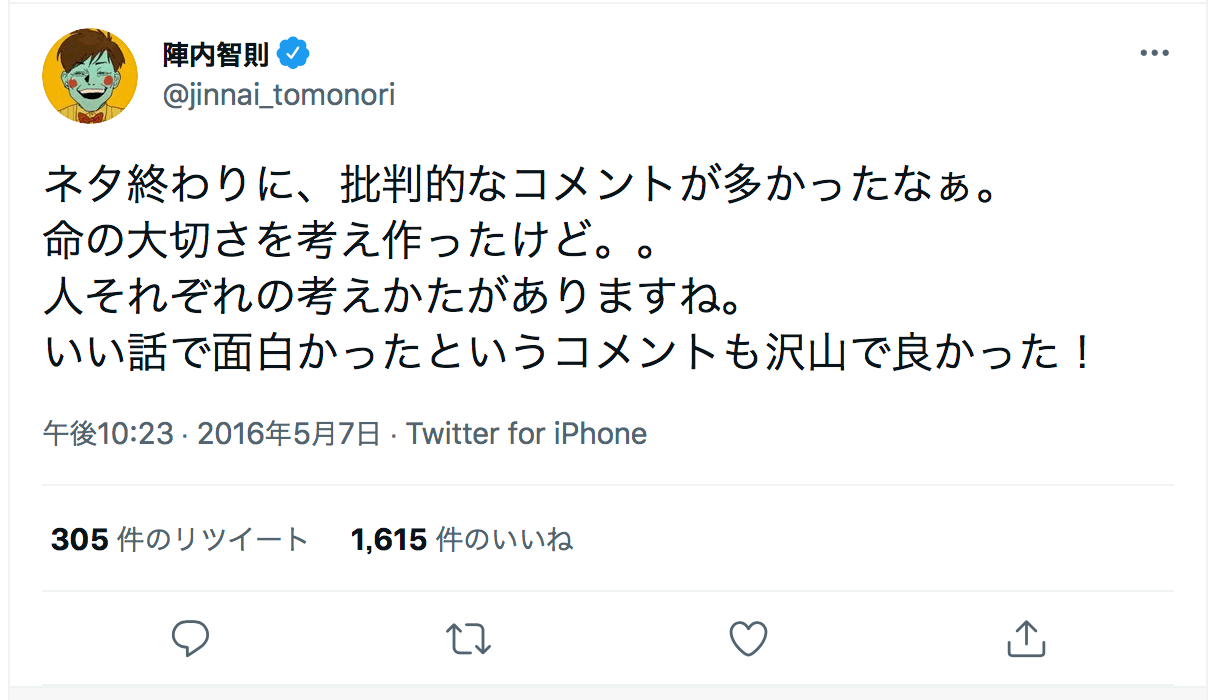Open the @jinnai_tomonori handle link
Screen dimensions: 1232x700
[278, 95]
